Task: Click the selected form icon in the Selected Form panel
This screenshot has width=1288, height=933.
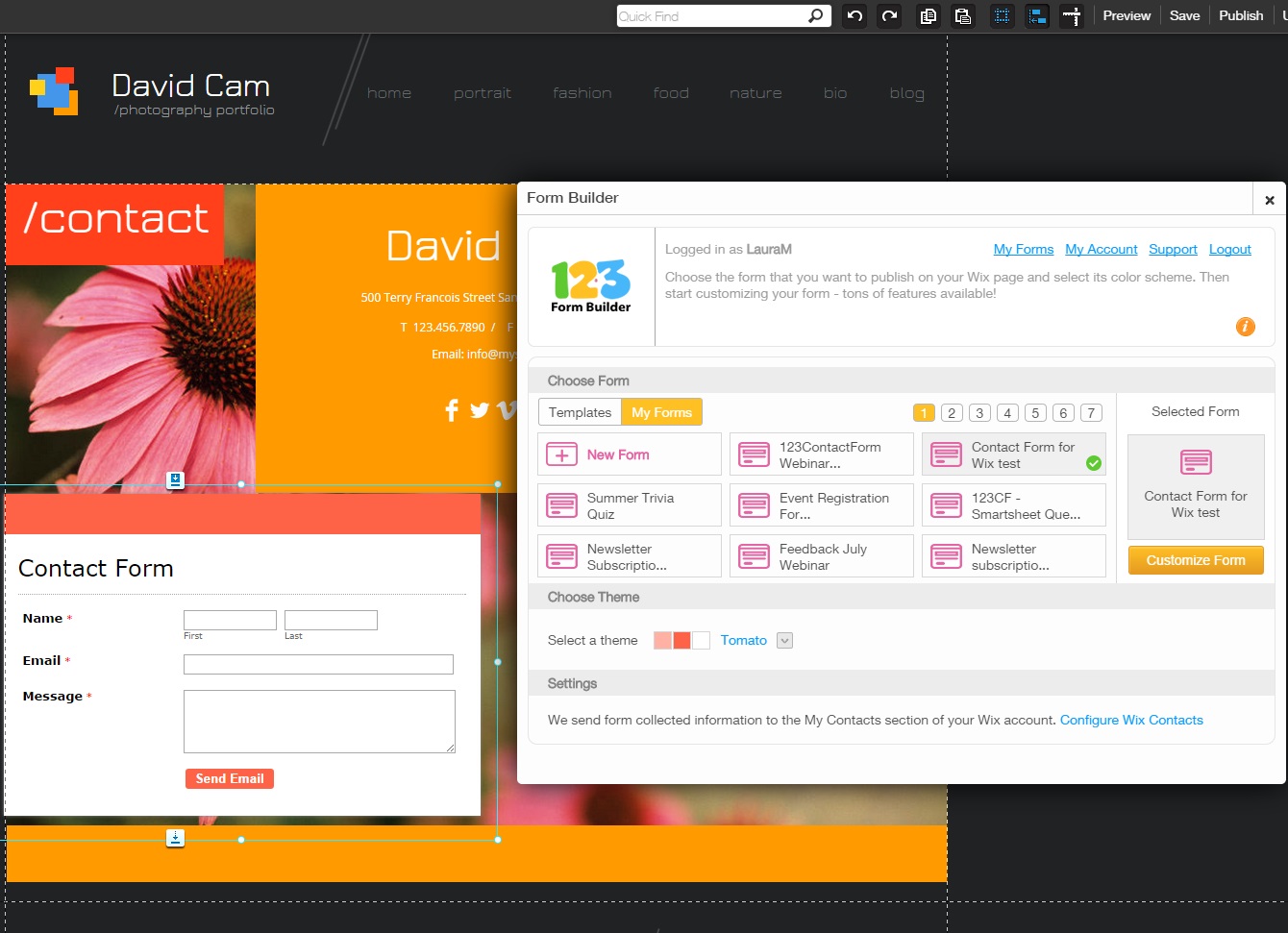Action: pos(1196,462)
